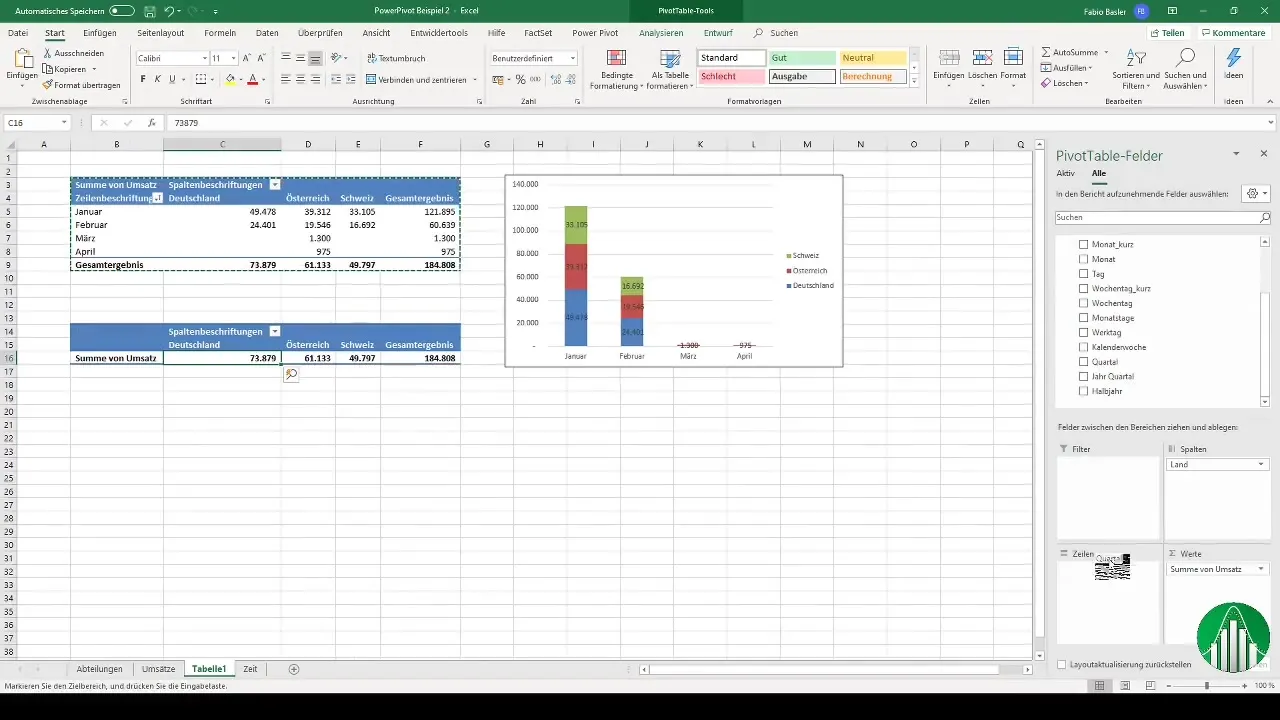Check the Kalenderwoche field checkbox
The height and width of the screenshot is (720, 1280).
1083,347
